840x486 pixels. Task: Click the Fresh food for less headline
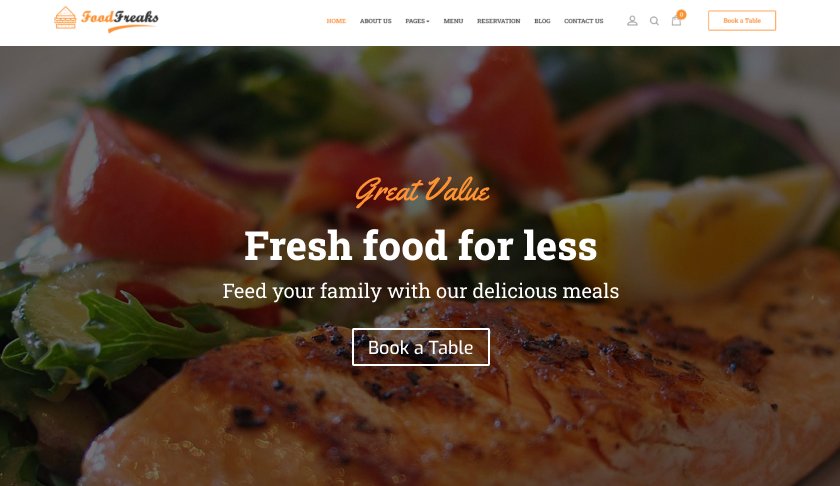[421, 246]
